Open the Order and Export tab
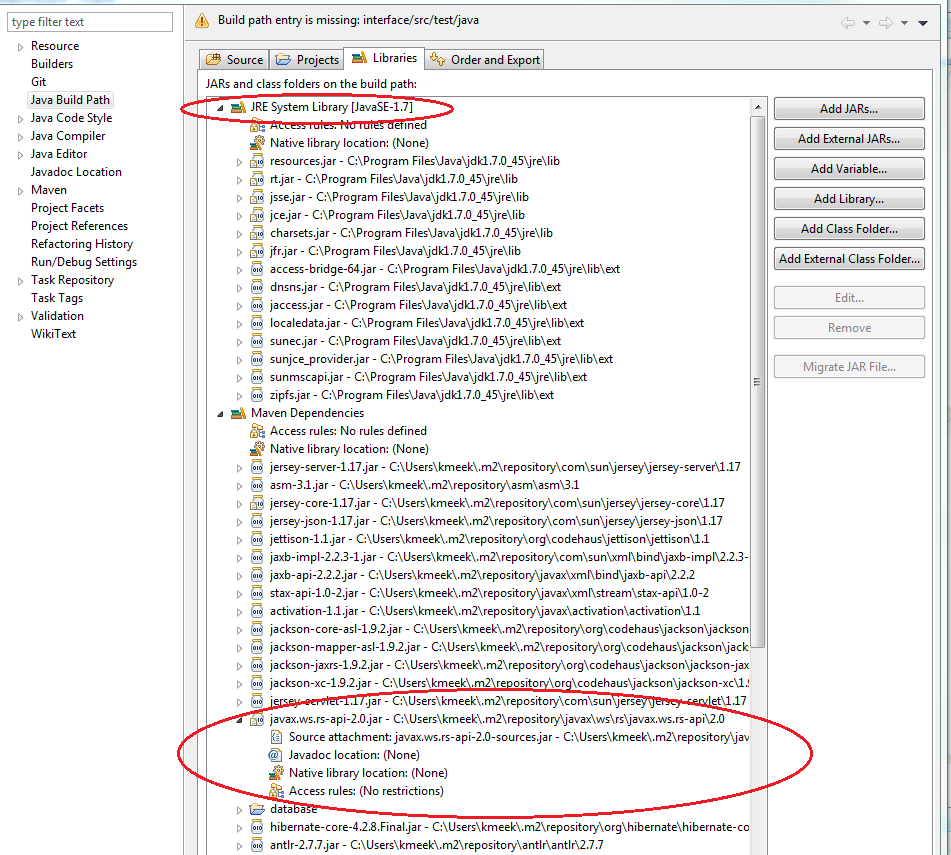The width and height of the screenshot is (951, 855). pos(485,60)
